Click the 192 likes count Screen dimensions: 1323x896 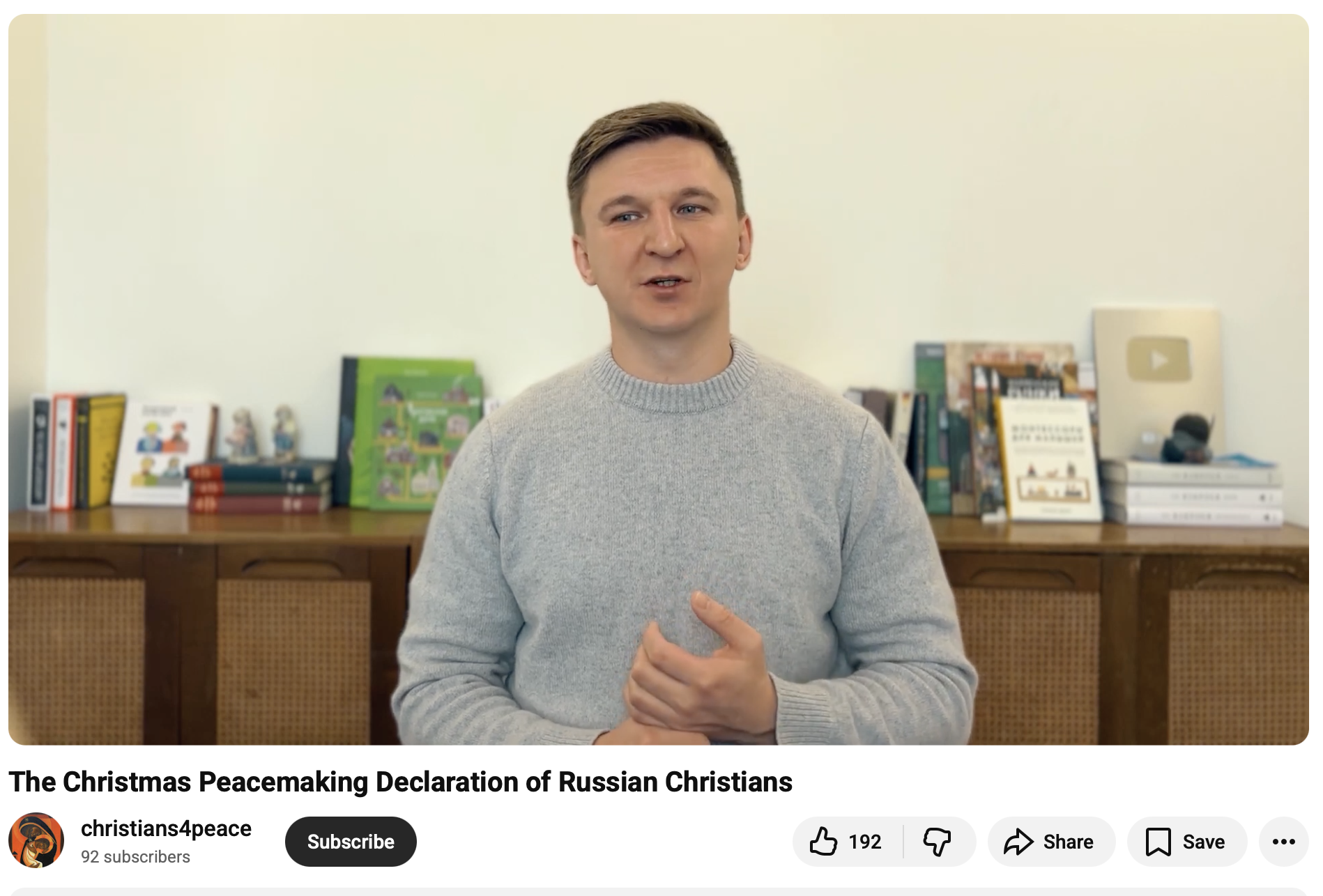pos(865,842)
